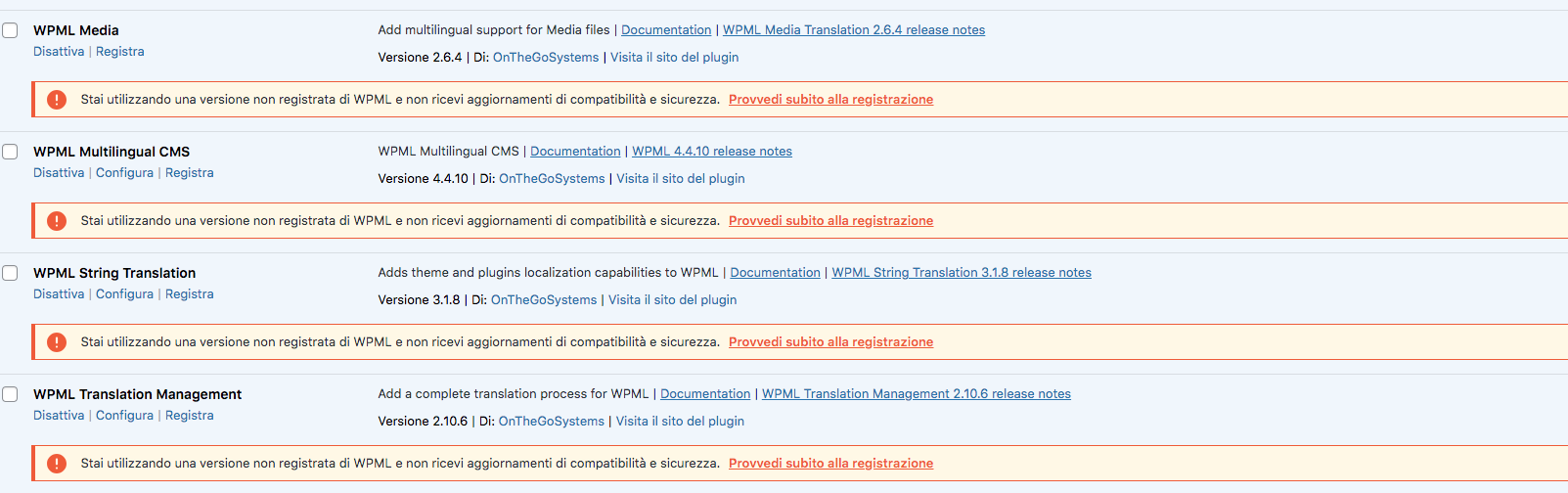This screenshot has width=1568, height=493.
Task: Open Configura for WPML Multilingual CMS
Action: point(124,173)
